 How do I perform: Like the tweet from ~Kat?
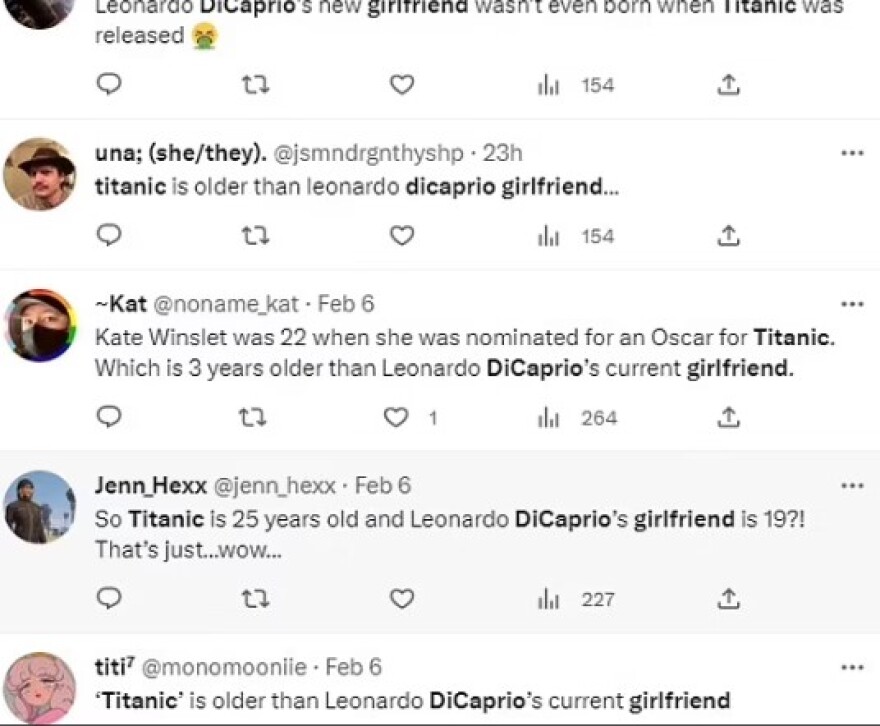[397, 417]
